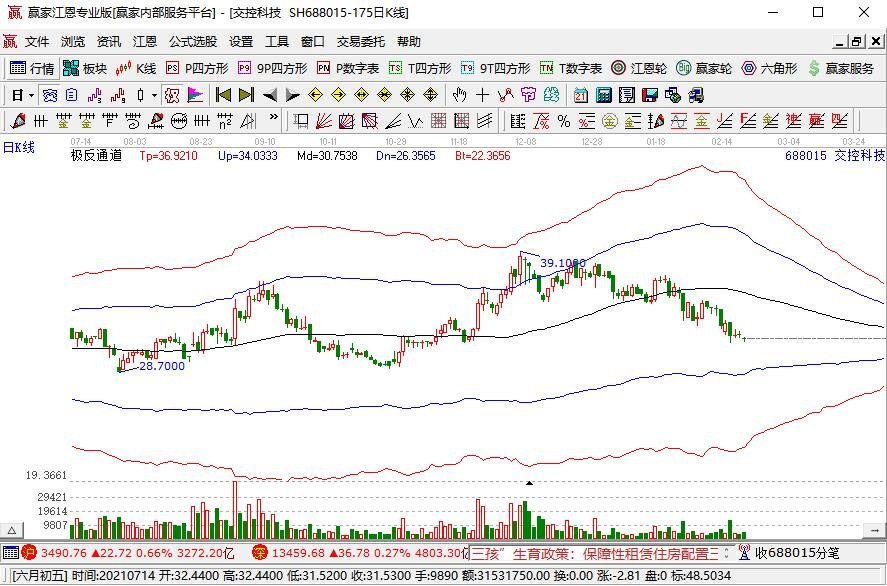Open the 交易委托 menu

[x=360, y=41]
